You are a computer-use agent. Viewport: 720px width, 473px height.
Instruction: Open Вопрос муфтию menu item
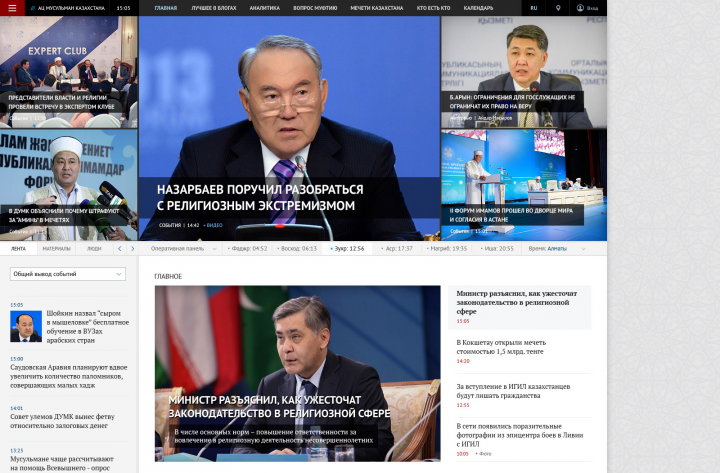tap(315, 8)
